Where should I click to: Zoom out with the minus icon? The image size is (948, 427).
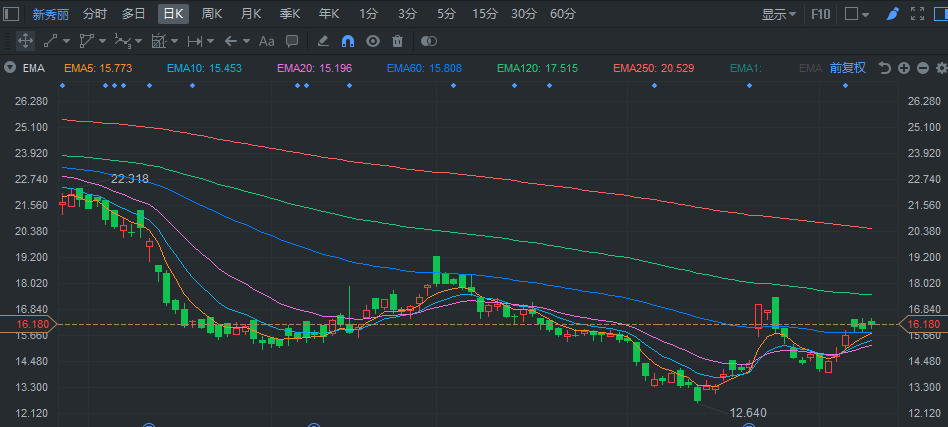(x=923, y=68)
